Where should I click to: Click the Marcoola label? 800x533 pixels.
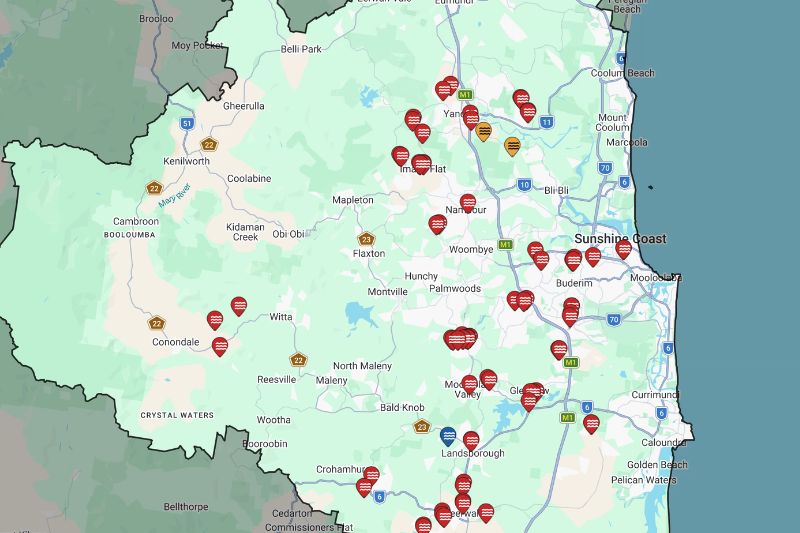click(x=627, y=142)
